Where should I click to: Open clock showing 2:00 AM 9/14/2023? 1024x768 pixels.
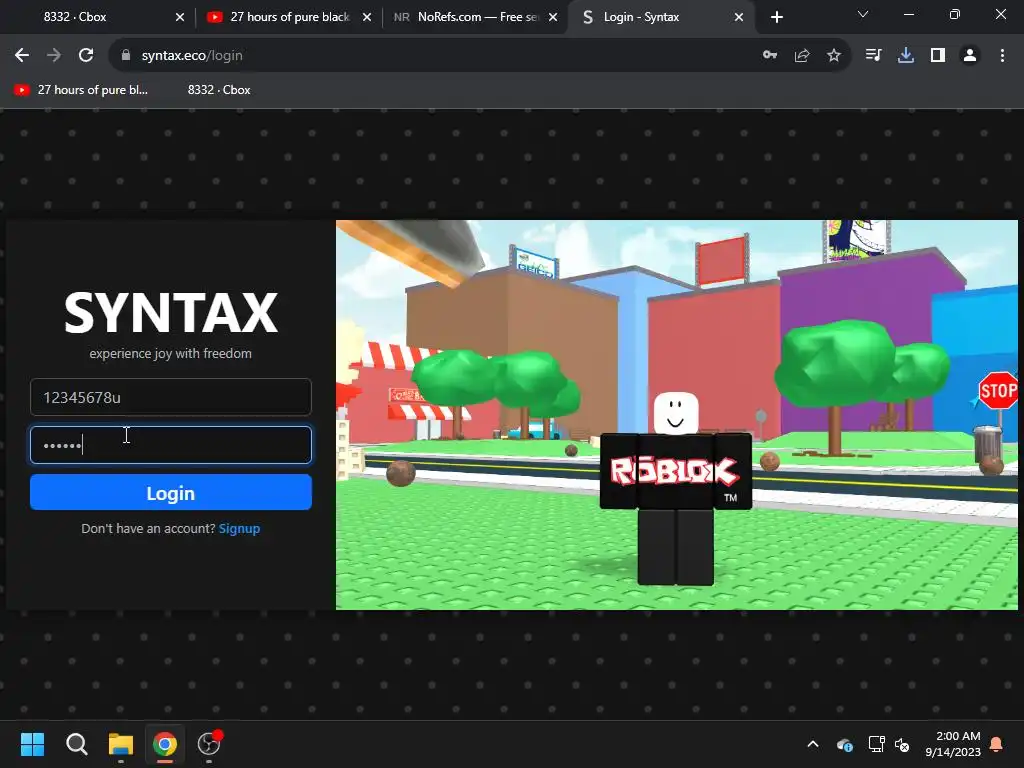(x=953, y=744)
